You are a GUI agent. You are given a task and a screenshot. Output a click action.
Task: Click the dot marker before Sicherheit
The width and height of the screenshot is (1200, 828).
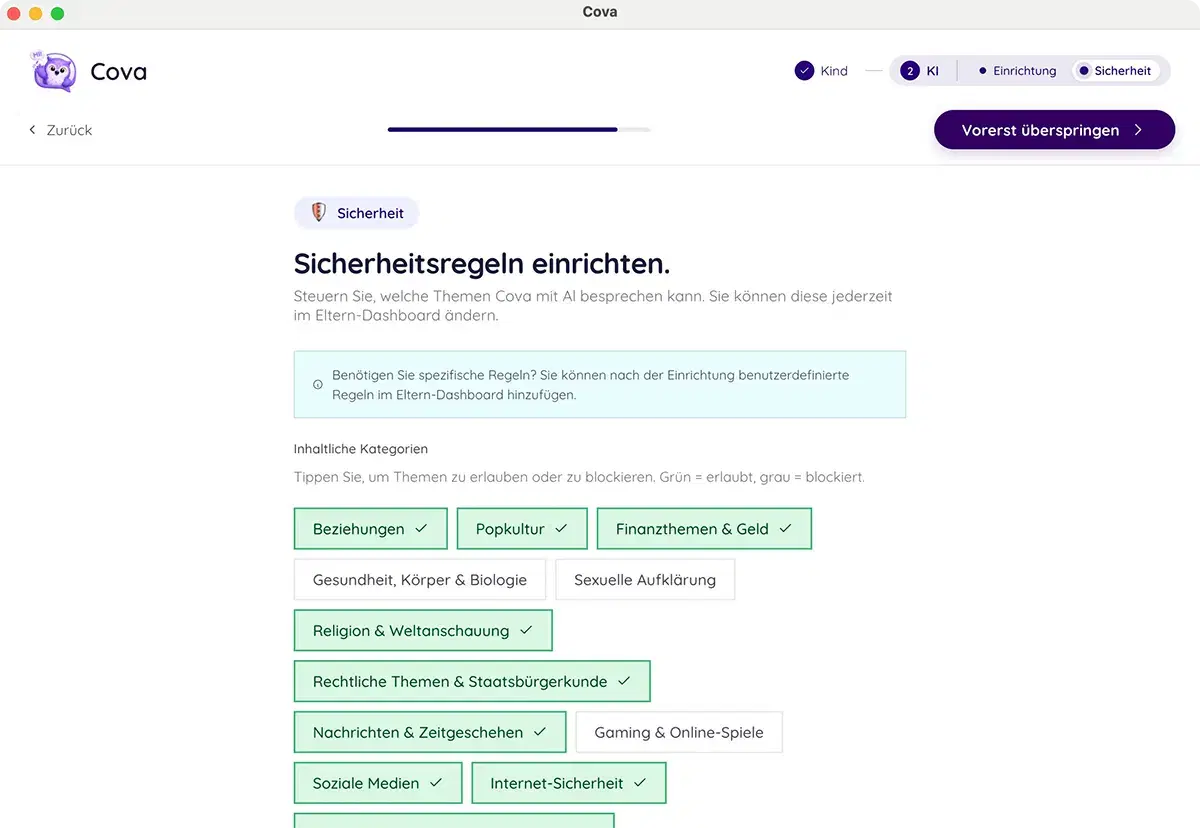[1084, 71]
